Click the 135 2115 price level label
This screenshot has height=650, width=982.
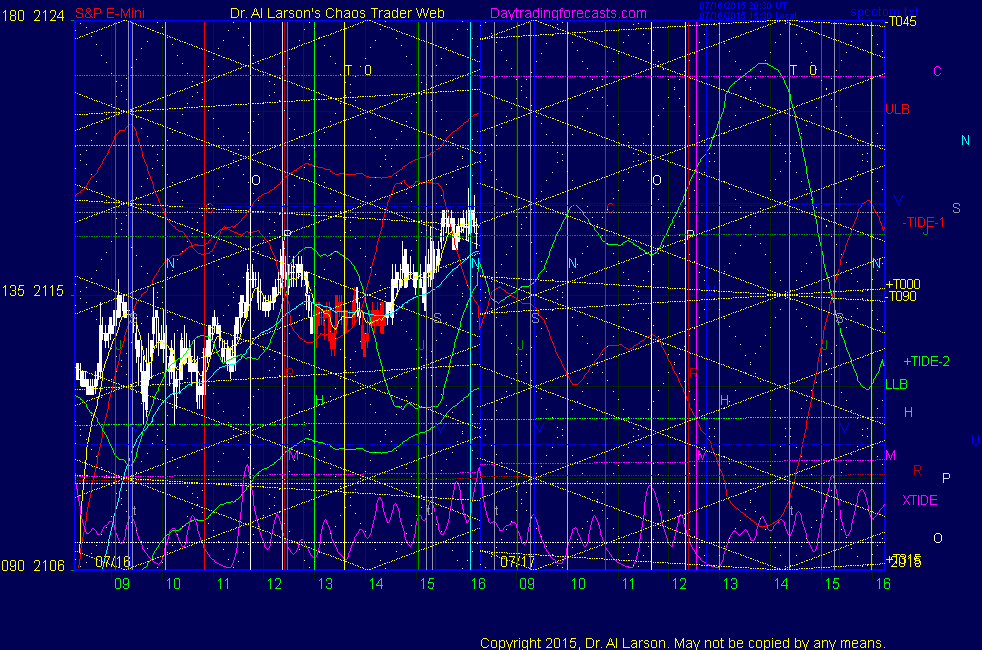[34, 292]
